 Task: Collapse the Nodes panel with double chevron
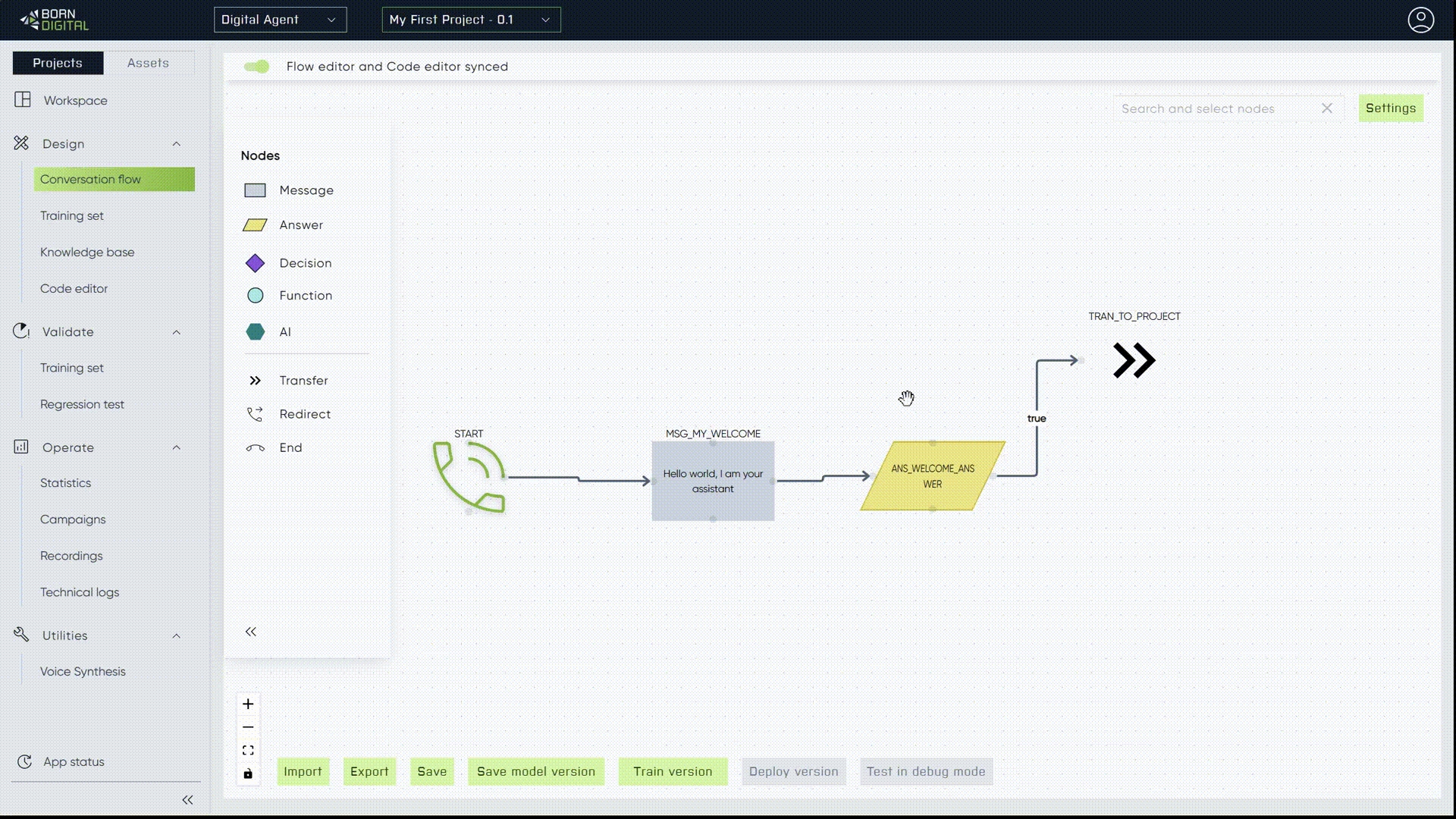click(x=251, y=632)
